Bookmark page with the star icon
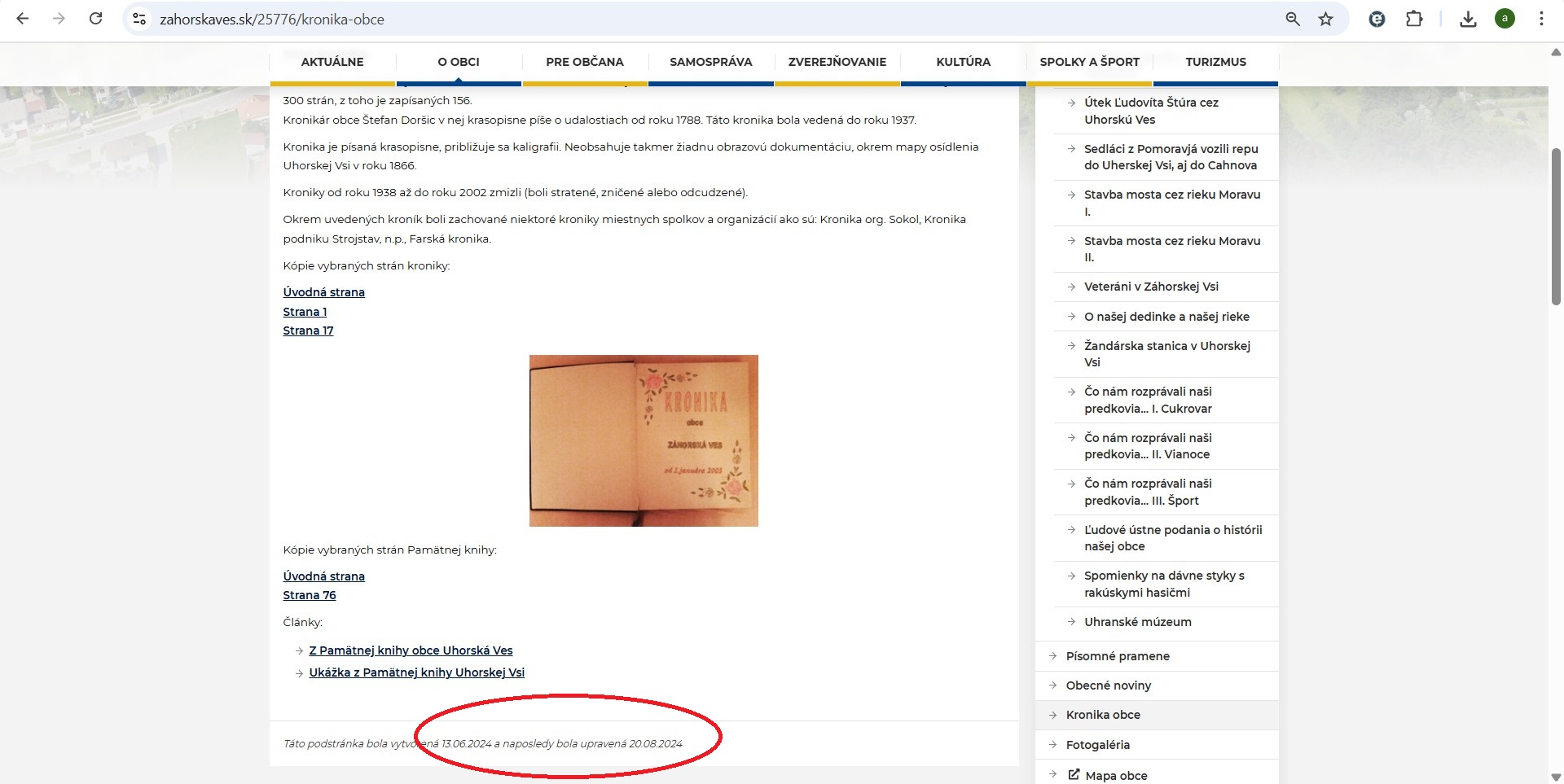 [1326, 19]
